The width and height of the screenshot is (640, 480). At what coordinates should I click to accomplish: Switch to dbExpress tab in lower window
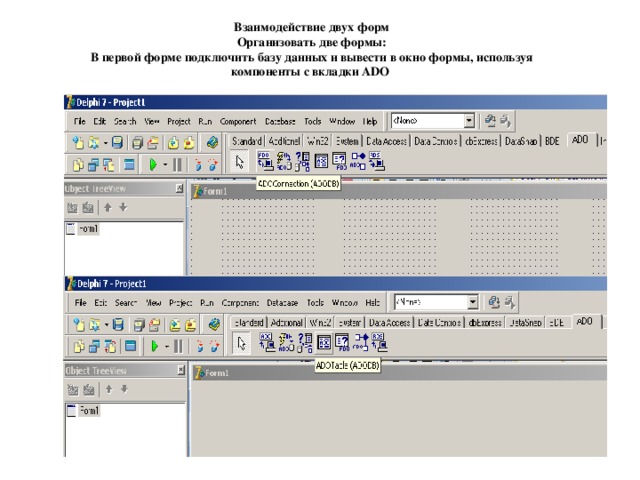485,322
